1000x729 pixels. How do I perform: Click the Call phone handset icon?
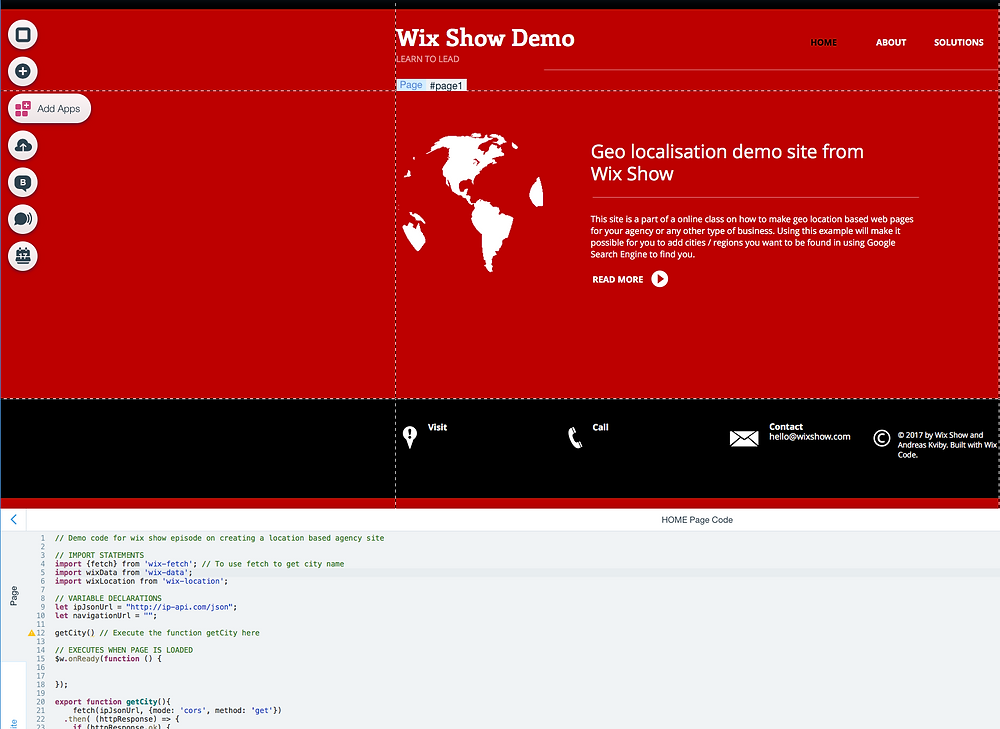pyautogui.click(x=575, y=438)
